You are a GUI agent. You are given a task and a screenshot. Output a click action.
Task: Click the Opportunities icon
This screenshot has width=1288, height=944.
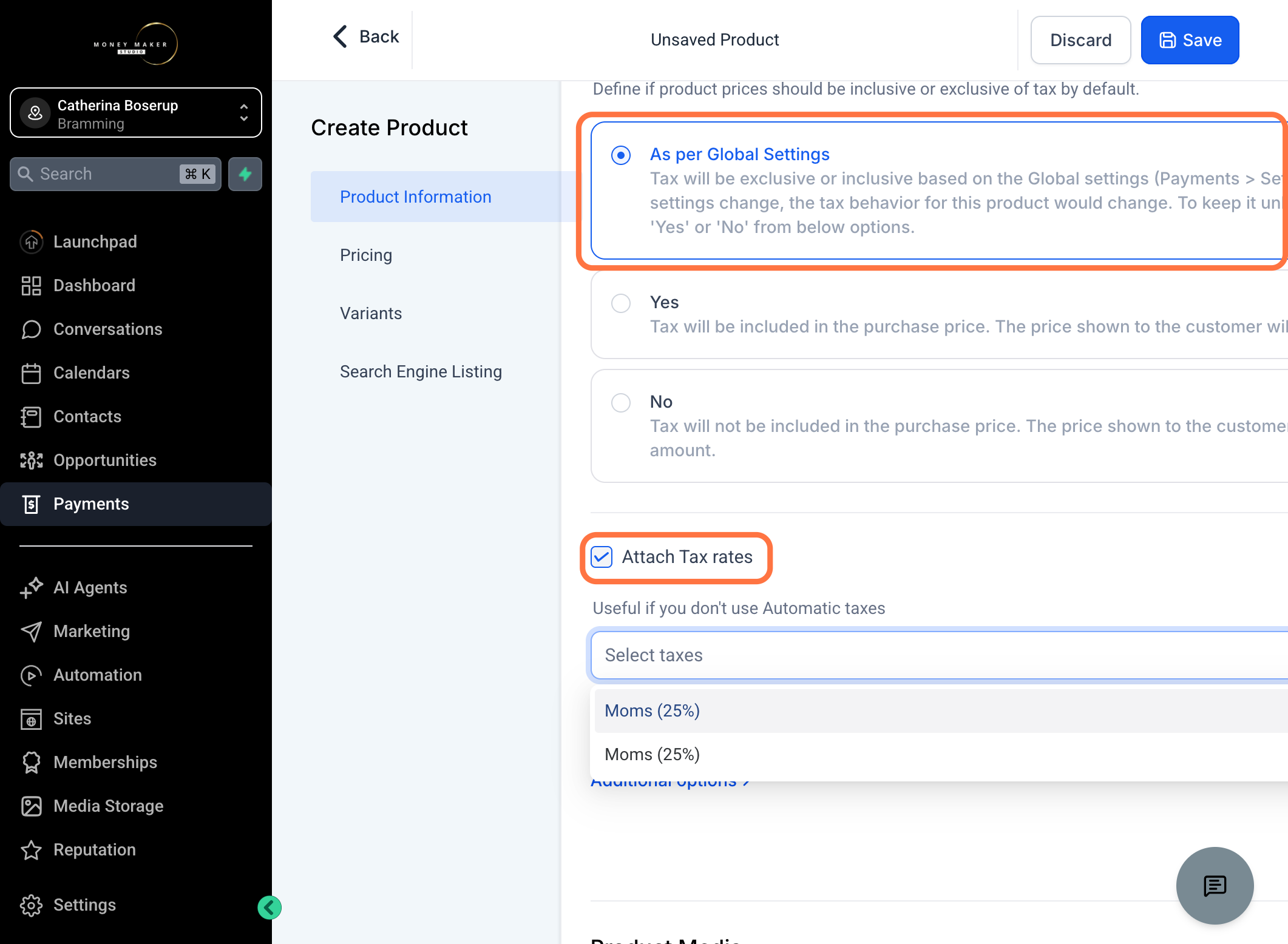point(31,460)
